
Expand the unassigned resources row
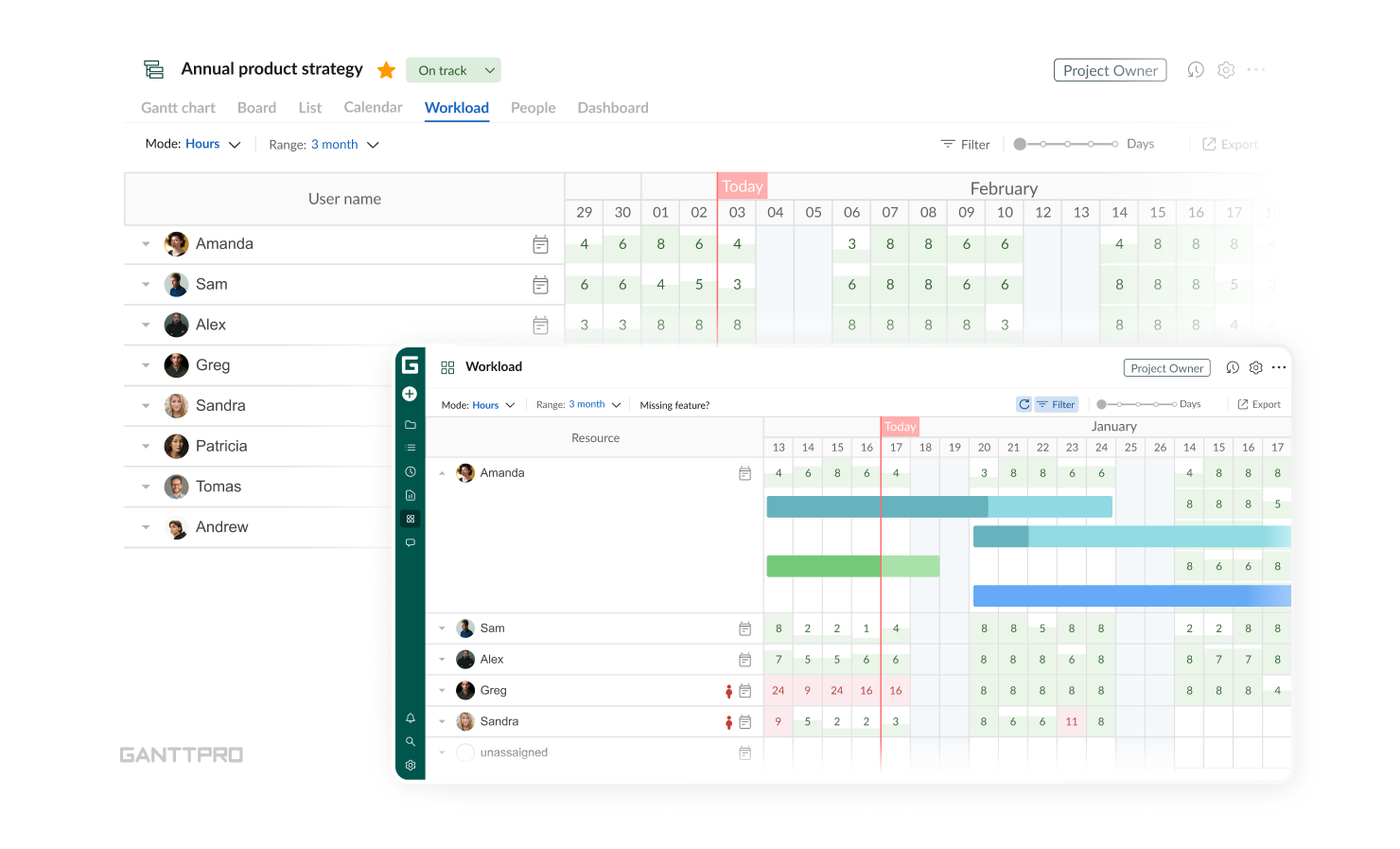pyautogui.click(x=442, y=752)
